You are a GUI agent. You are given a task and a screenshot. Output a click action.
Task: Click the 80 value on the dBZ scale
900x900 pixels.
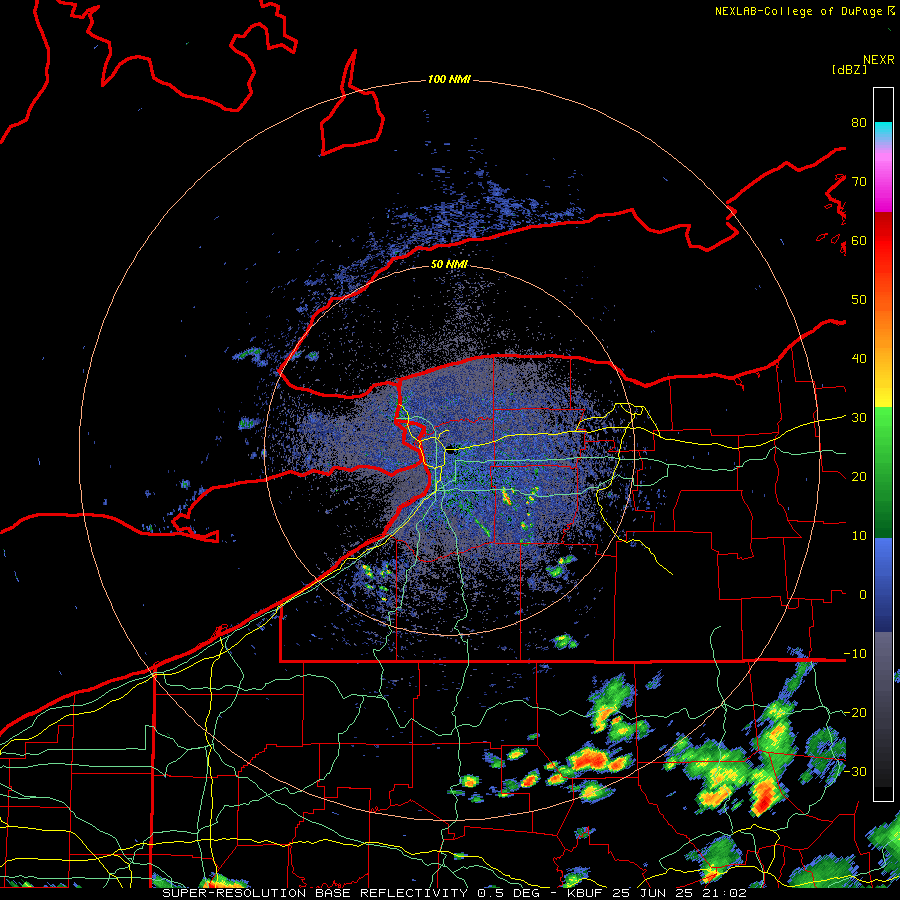(x=859, y=123)
